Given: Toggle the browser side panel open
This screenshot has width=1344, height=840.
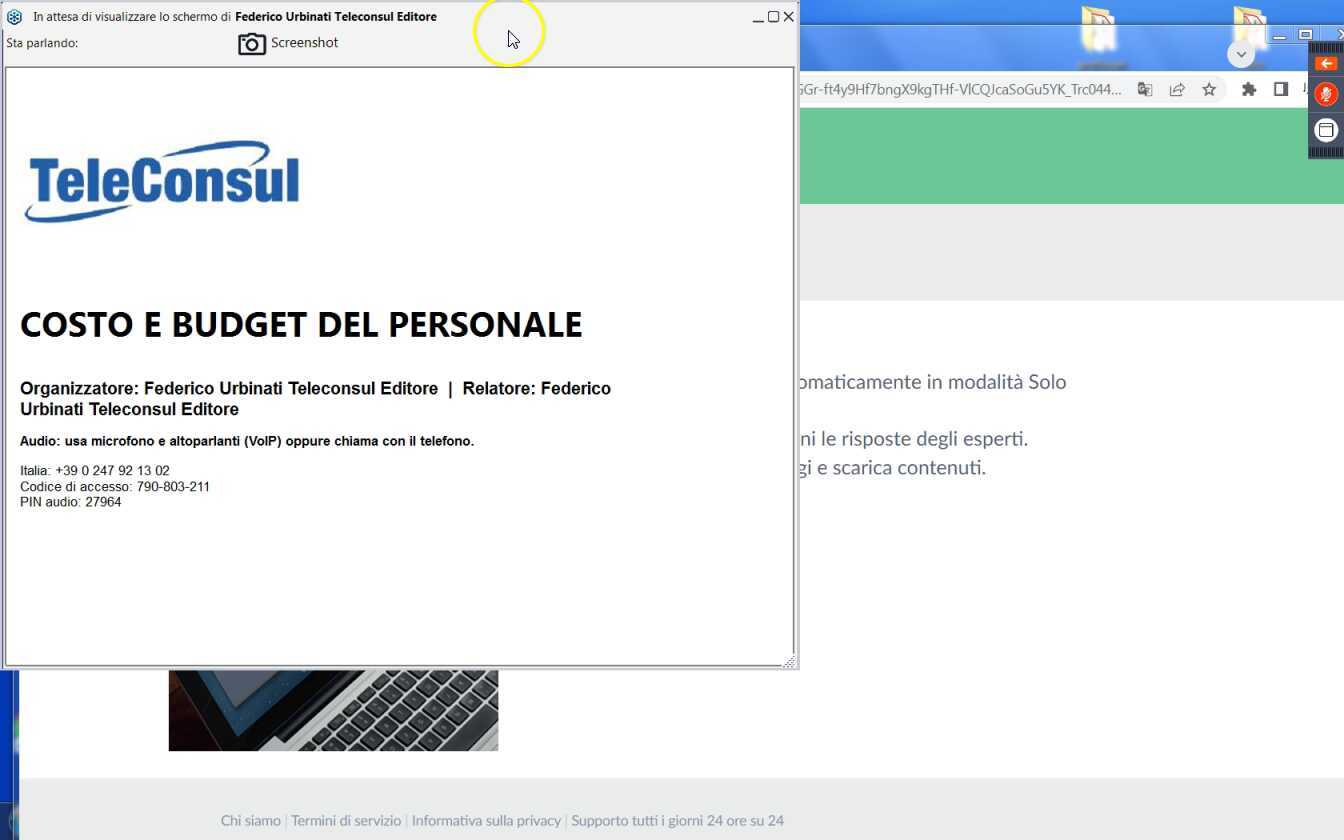Looking at the screenshot, I should click(1281, 89).
